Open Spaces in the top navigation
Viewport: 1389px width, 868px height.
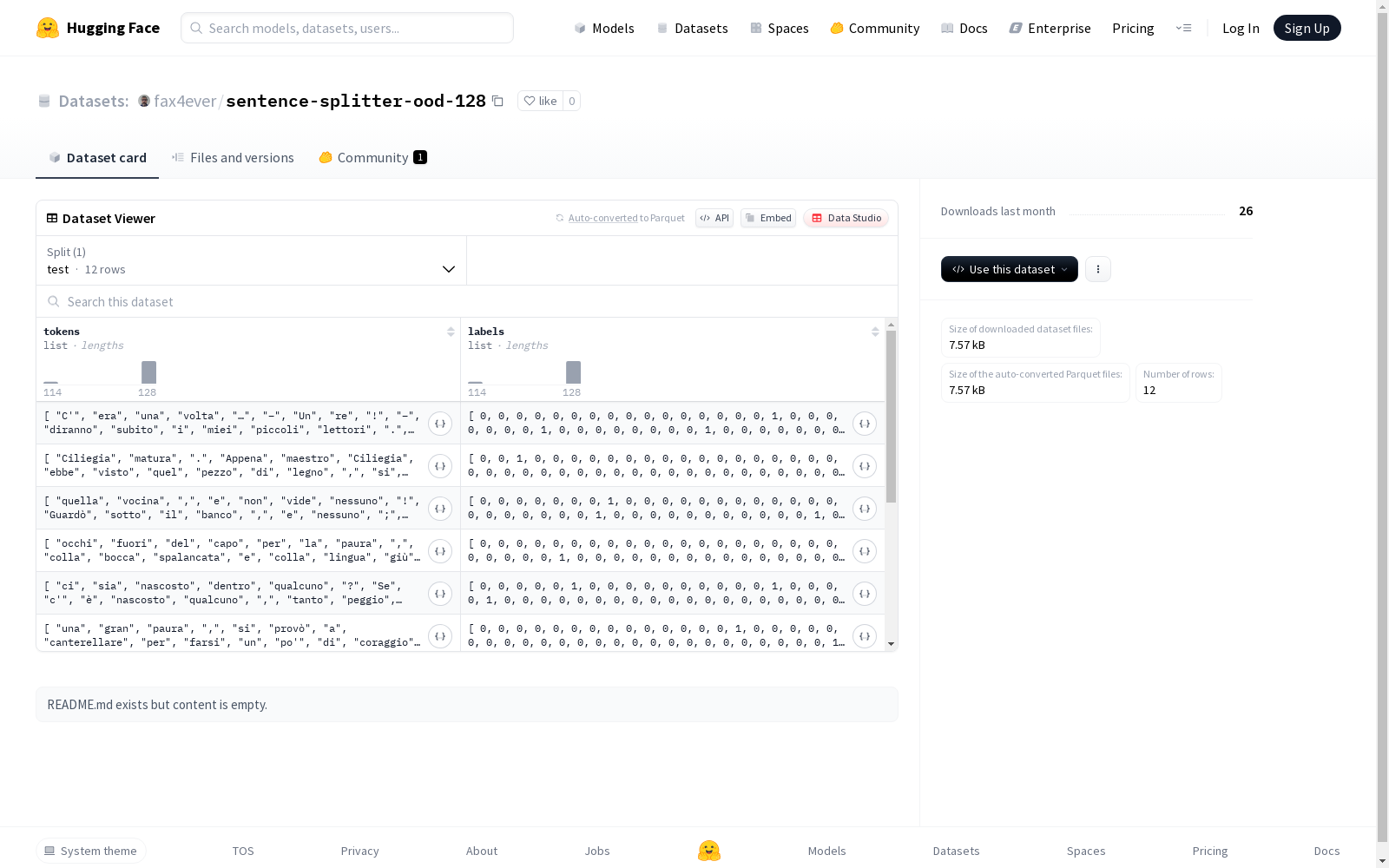coord(780,28)
